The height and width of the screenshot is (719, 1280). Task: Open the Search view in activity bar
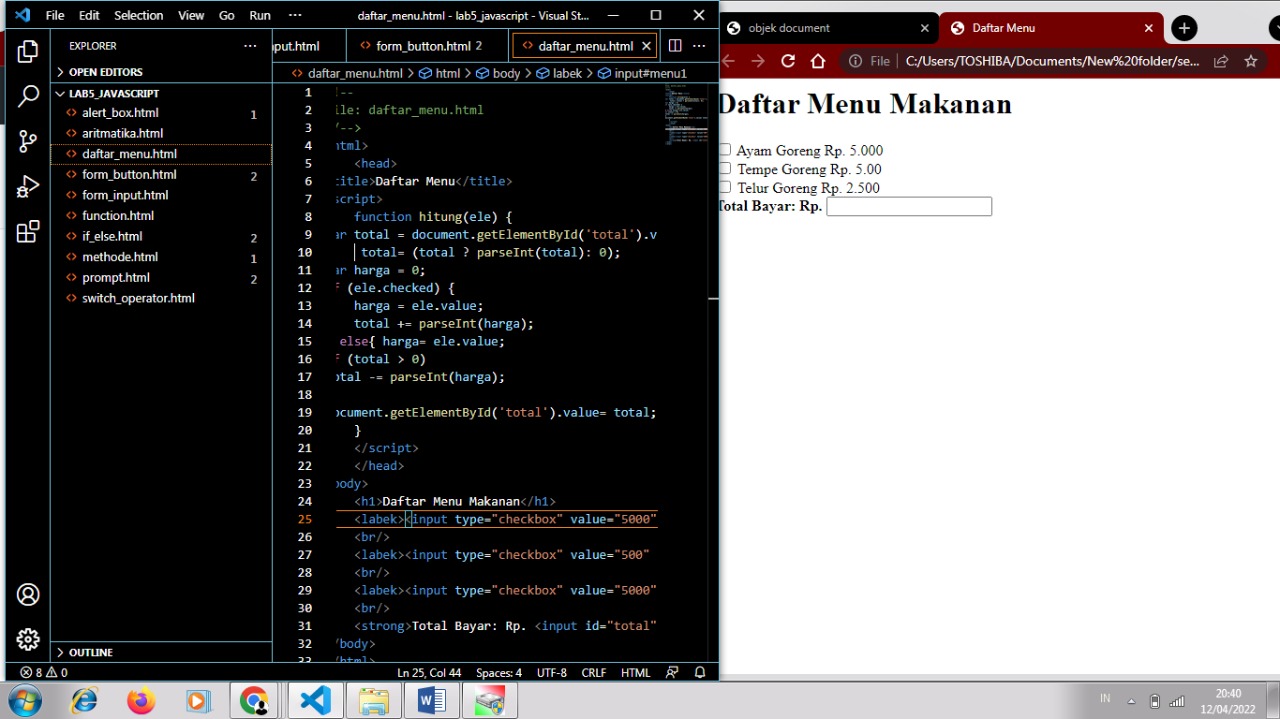(27, 96)
